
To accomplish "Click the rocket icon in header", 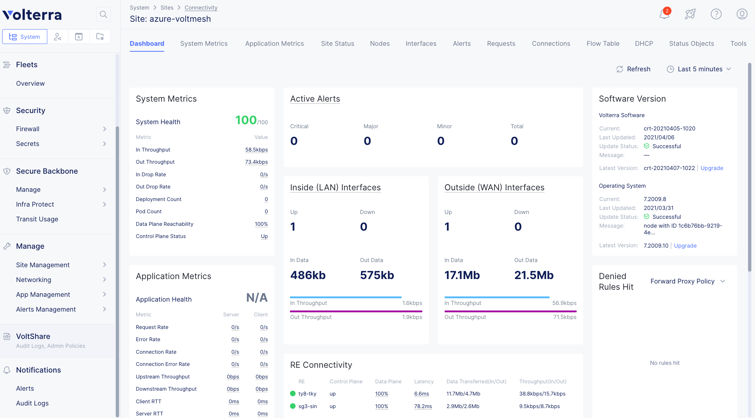I will (690, 14).
